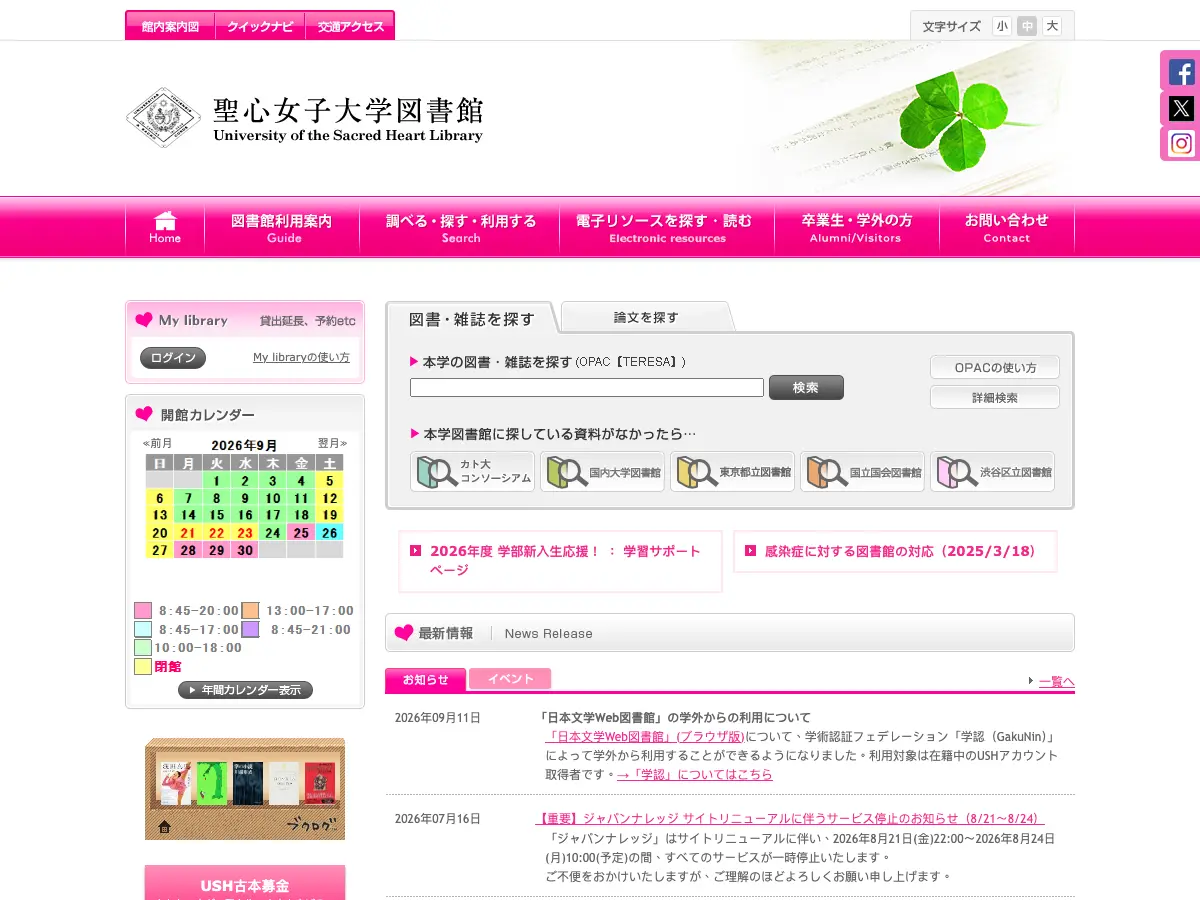Click the 最新情報 heart icon

pos(404,633)
